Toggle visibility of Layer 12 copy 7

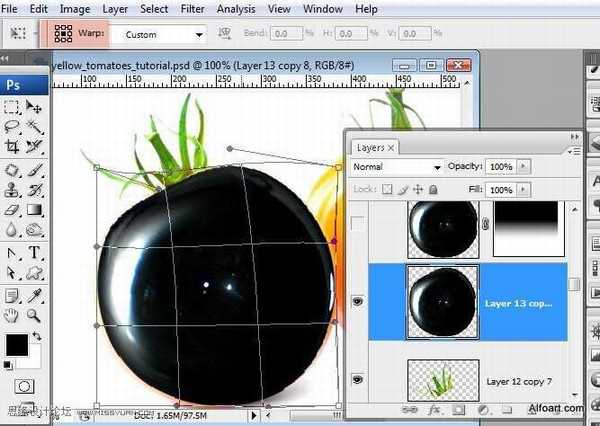coord(360,382)
